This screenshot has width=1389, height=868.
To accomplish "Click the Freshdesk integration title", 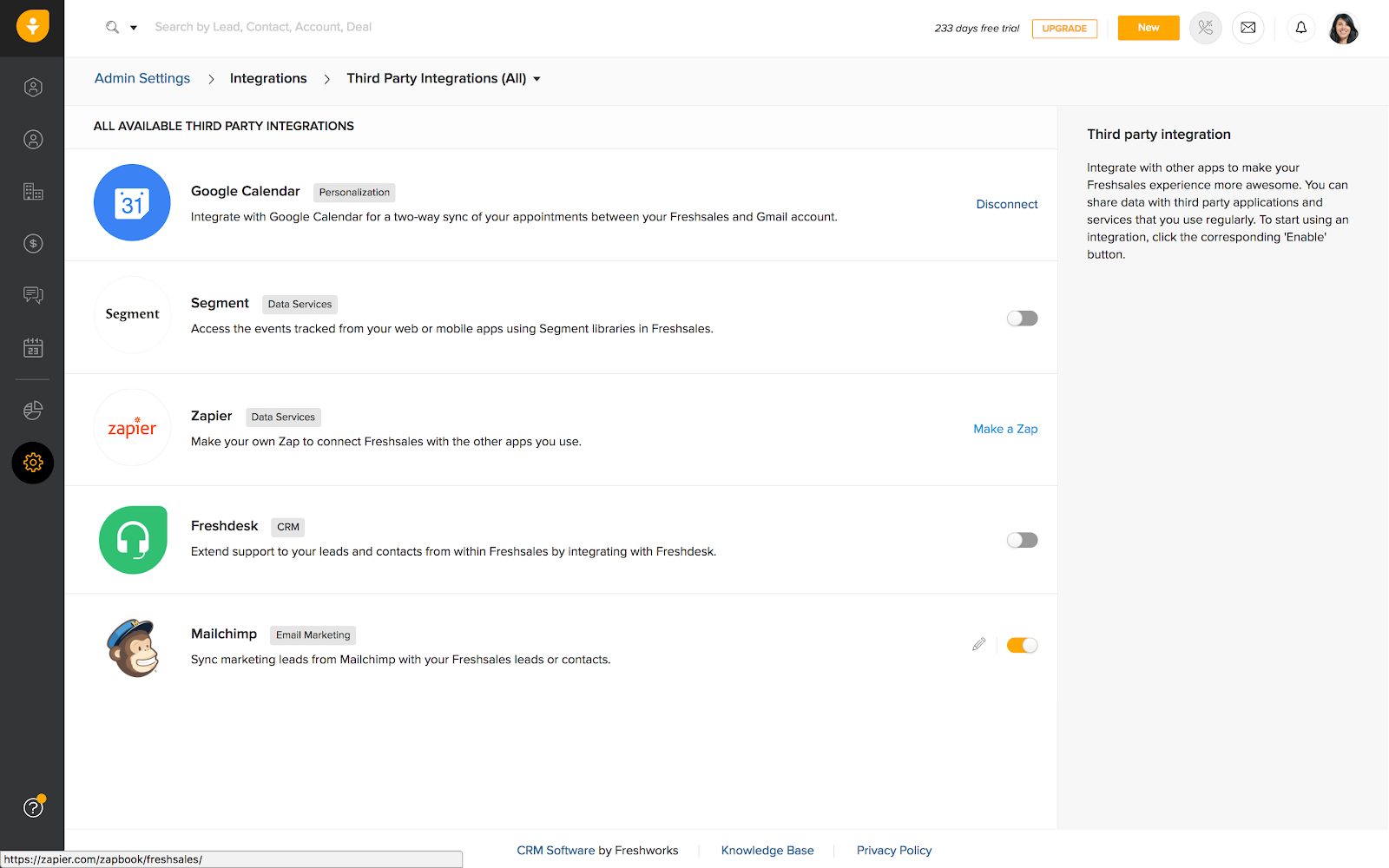I will [x=225, y=526].
